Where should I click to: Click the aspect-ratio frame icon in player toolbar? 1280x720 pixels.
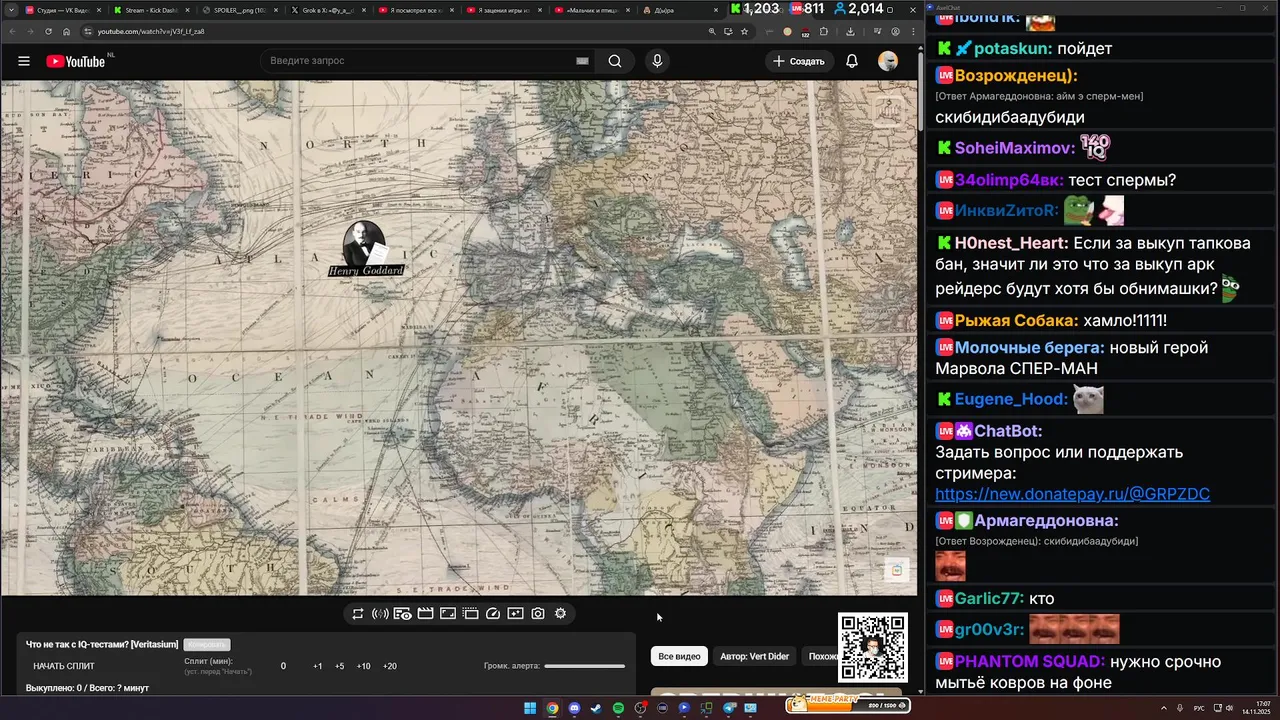point(448,614)
